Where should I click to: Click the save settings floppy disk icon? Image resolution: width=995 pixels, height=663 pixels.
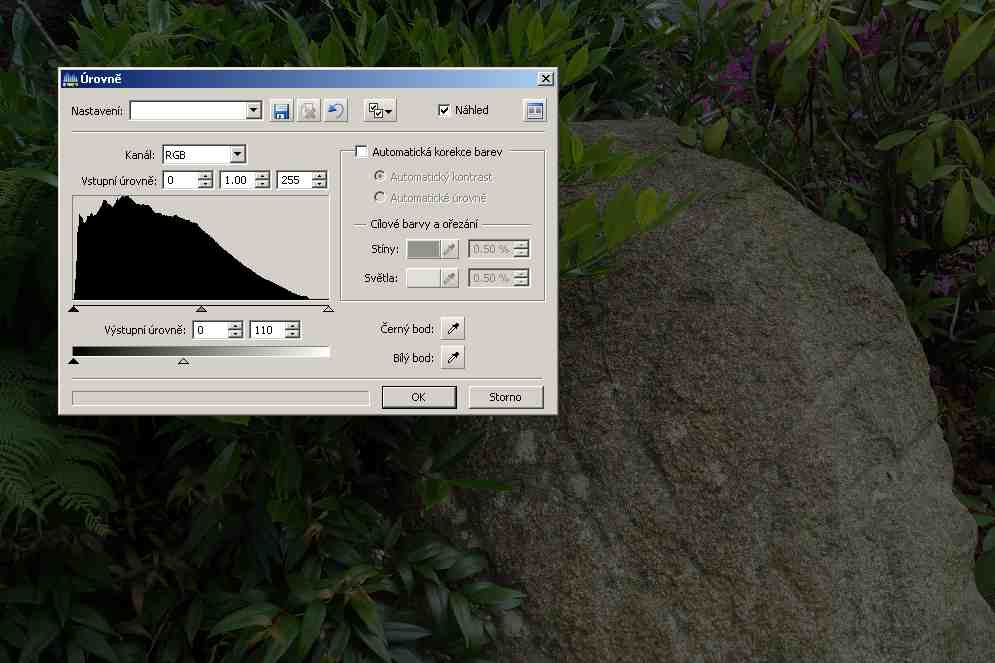point(281,111)
